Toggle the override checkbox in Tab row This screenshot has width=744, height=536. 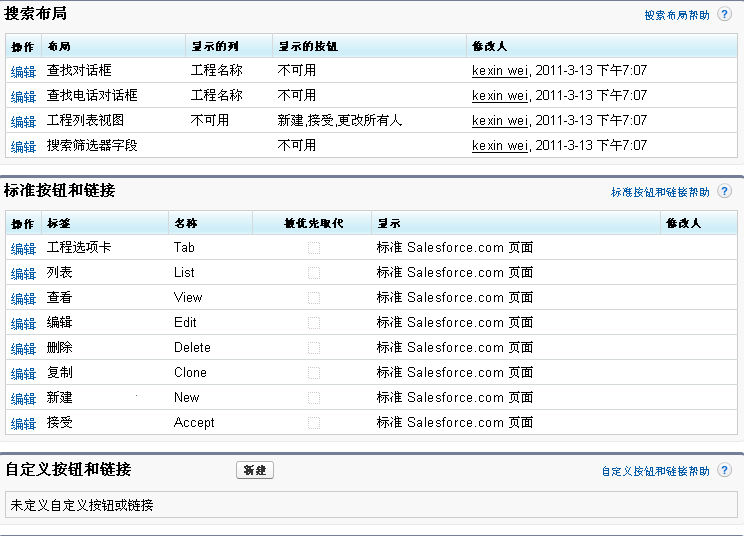point(314,248)
